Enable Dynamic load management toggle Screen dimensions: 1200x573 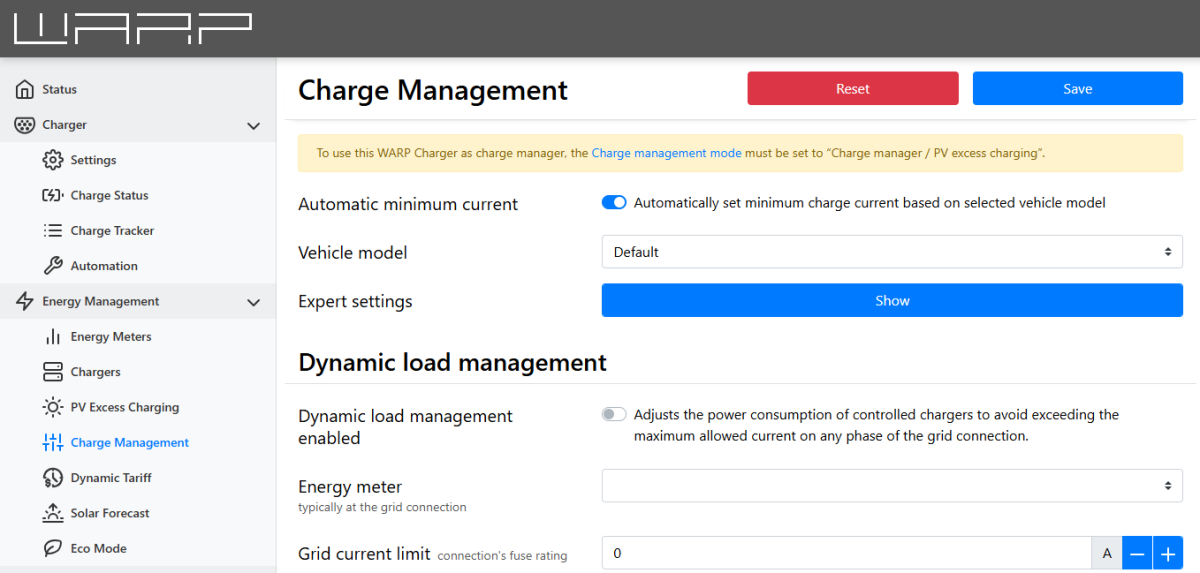(614, 415)
